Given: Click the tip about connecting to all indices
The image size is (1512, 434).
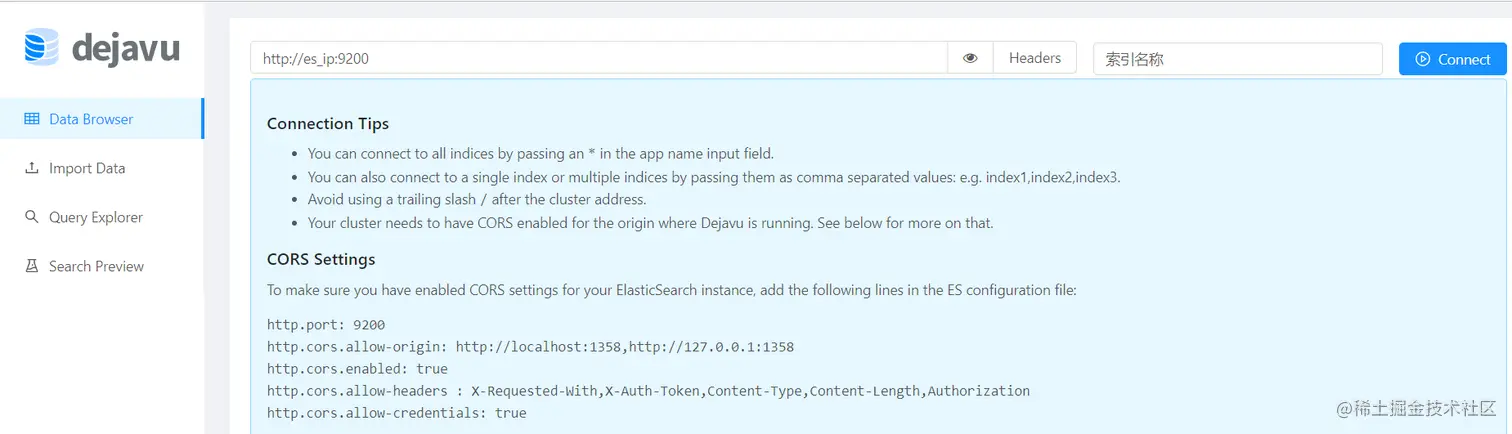Looking at the screenshot, I should [541, 154].
